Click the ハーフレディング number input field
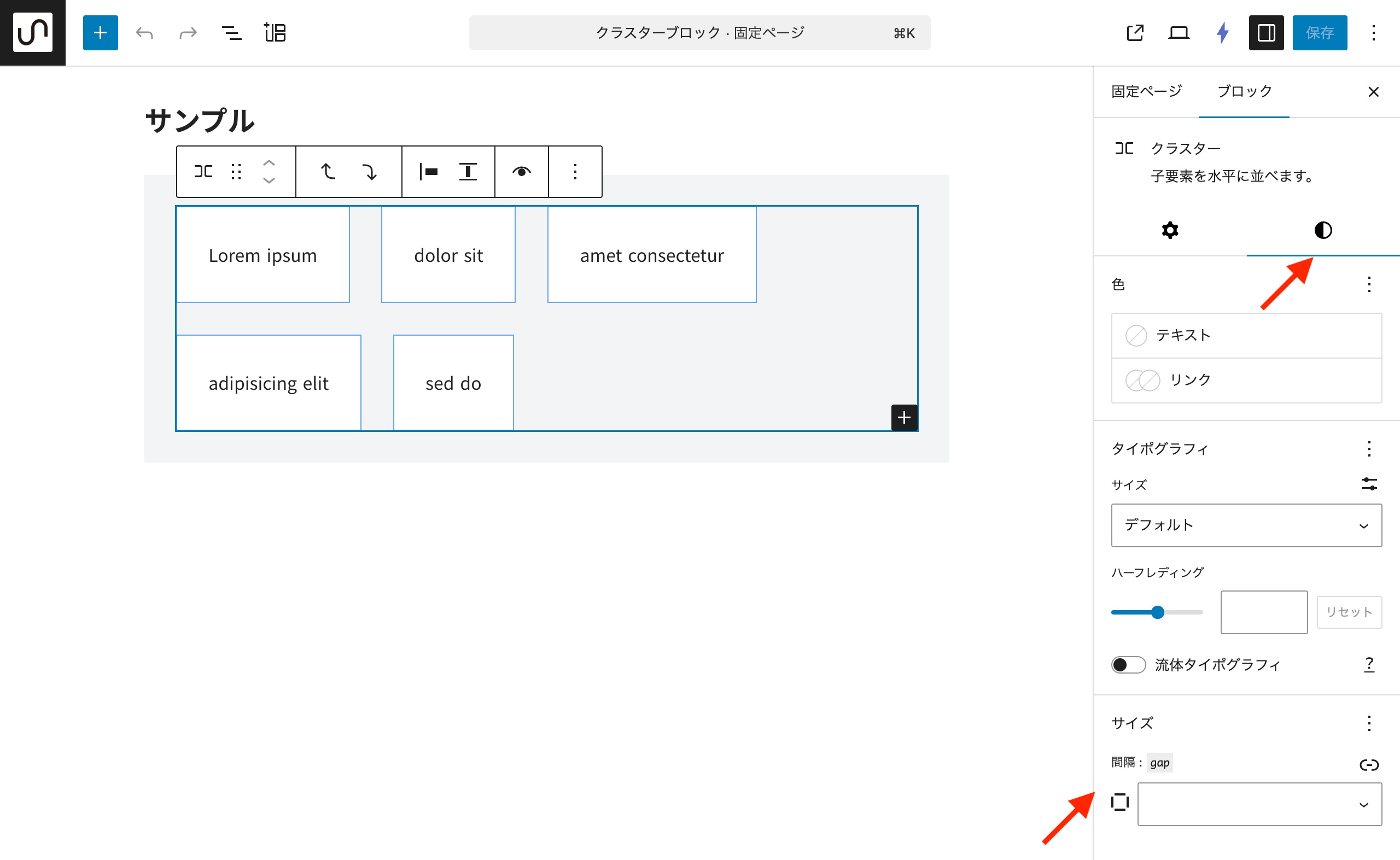 pyautogui.click(x=1263, y=612)
